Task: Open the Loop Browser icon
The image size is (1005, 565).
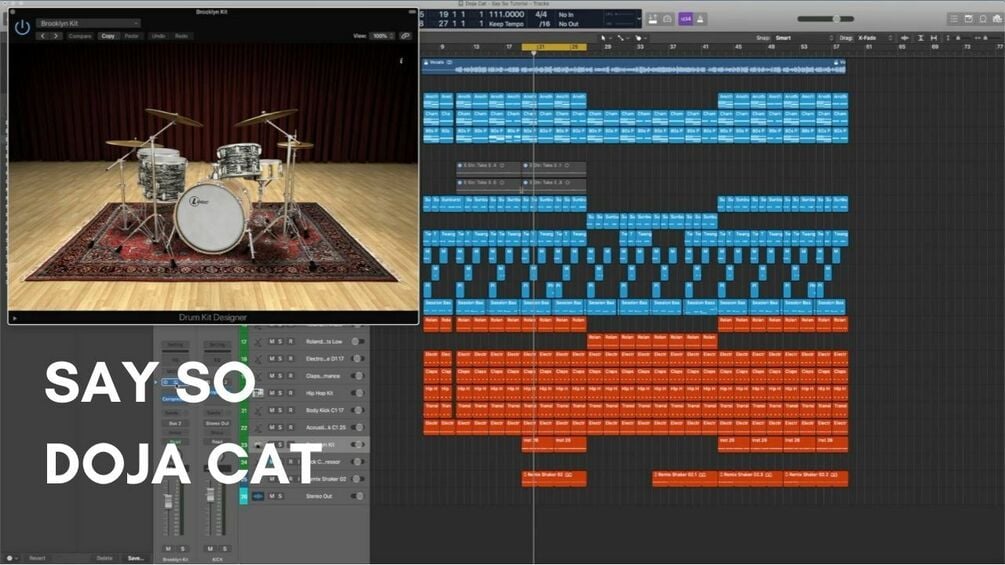Action: point(983,19)
